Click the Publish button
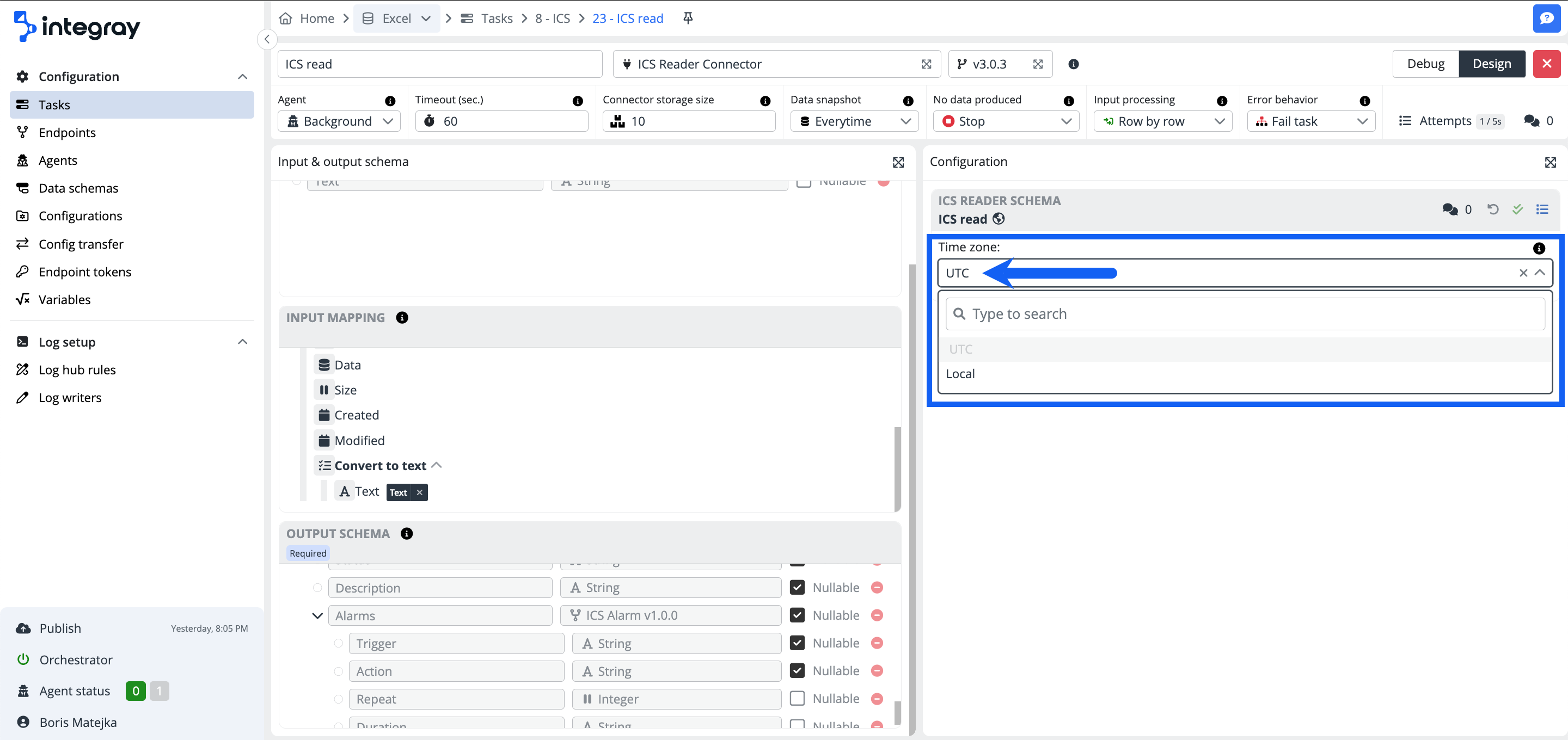Viewport: 1568px width, 740px height. [60, 628]
